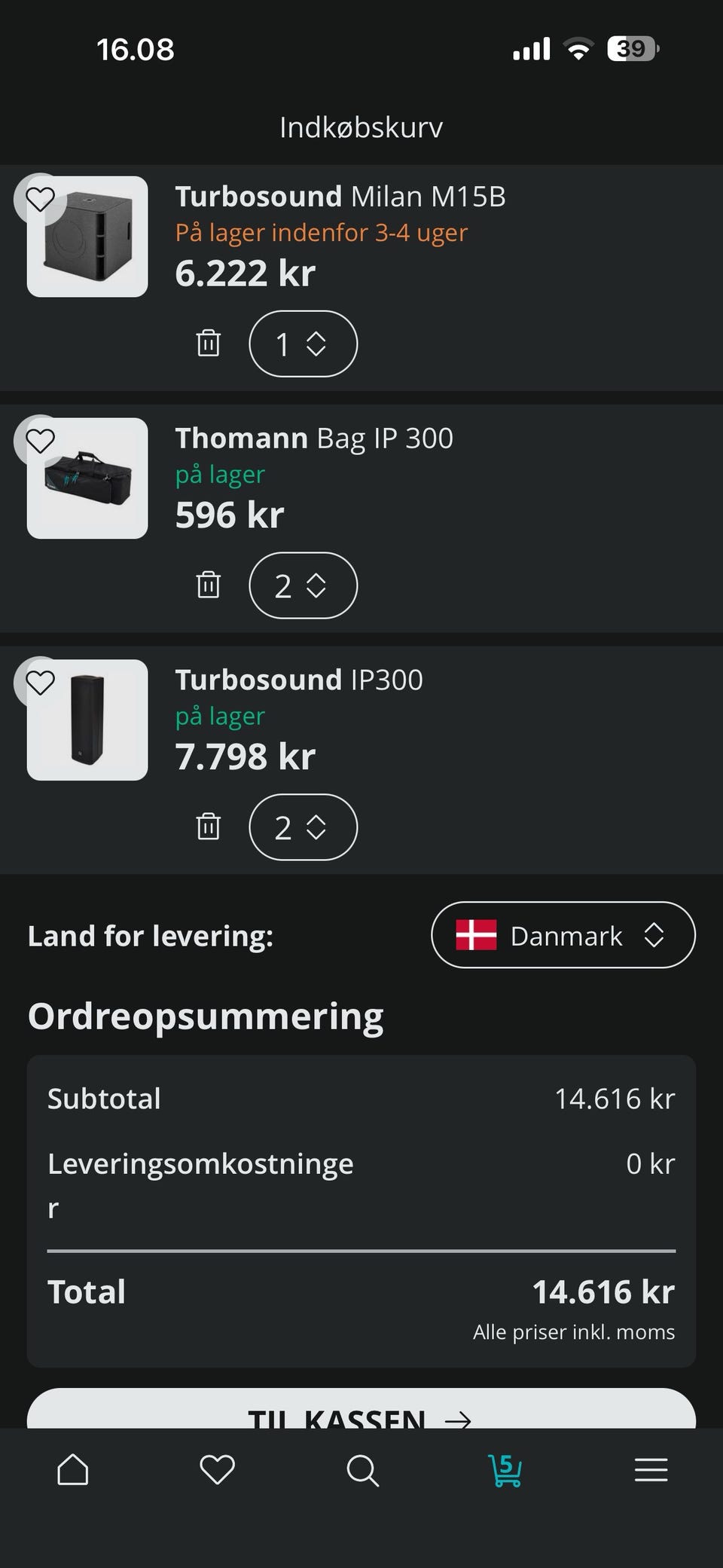Delete Turbosound Milan M15B from cart
Image resolution: width=723 pixels, height=1568 pixels.
(209, 344)
